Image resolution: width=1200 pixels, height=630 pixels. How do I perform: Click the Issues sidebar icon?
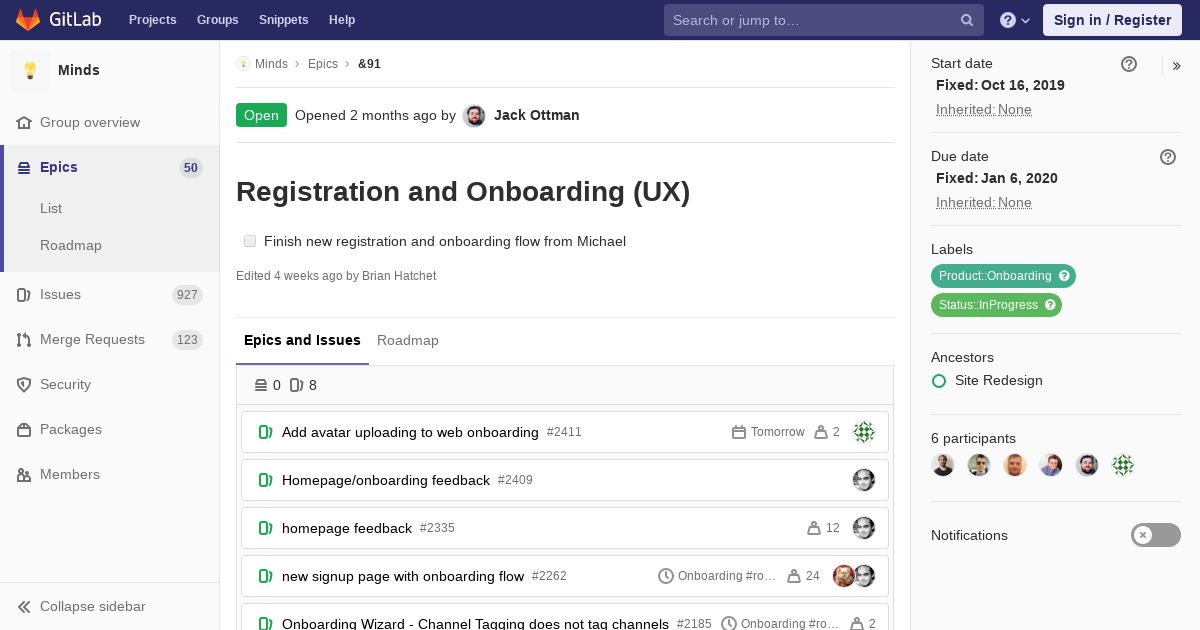point(24,294)
